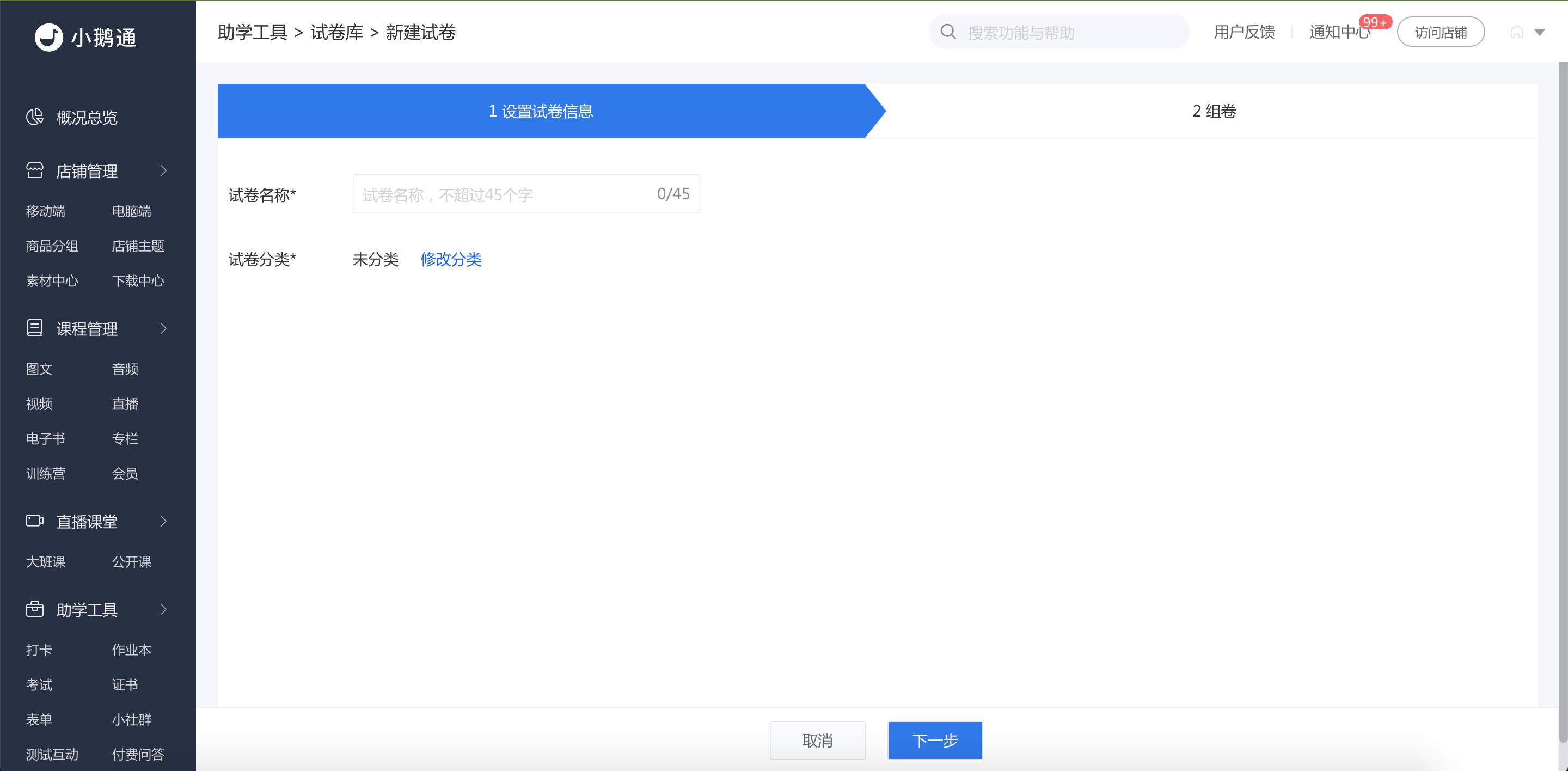Open 大班课 under 直播课堂
1568x771 pixels.
pos(46,561)
